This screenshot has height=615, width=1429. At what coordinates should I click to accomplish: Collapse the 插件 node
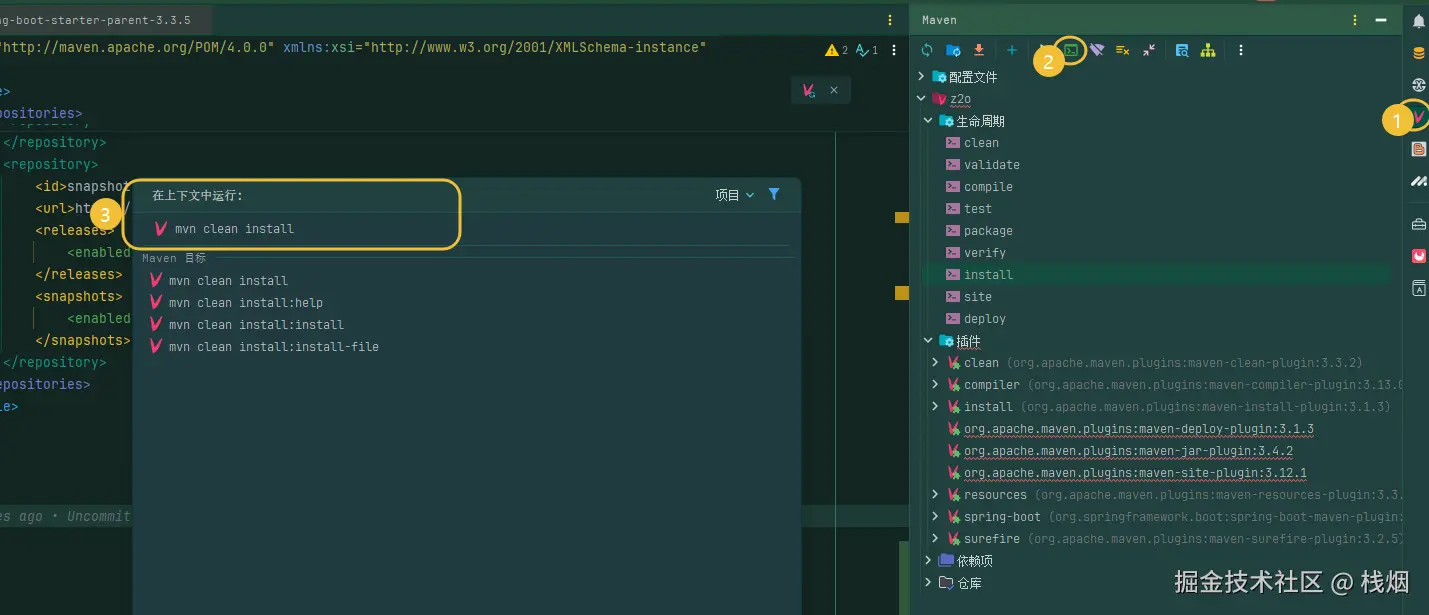point(928,341)
